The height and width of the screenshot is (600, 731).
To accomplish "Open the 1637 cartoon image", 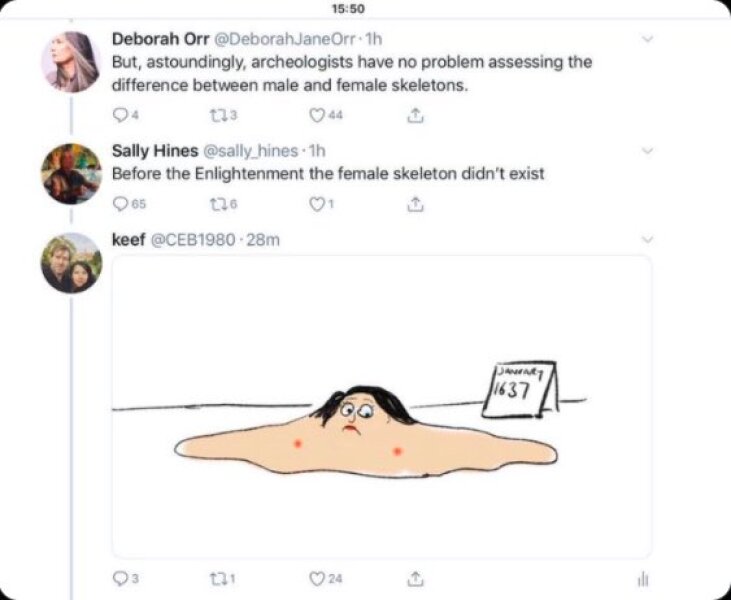I will (382, 407).
